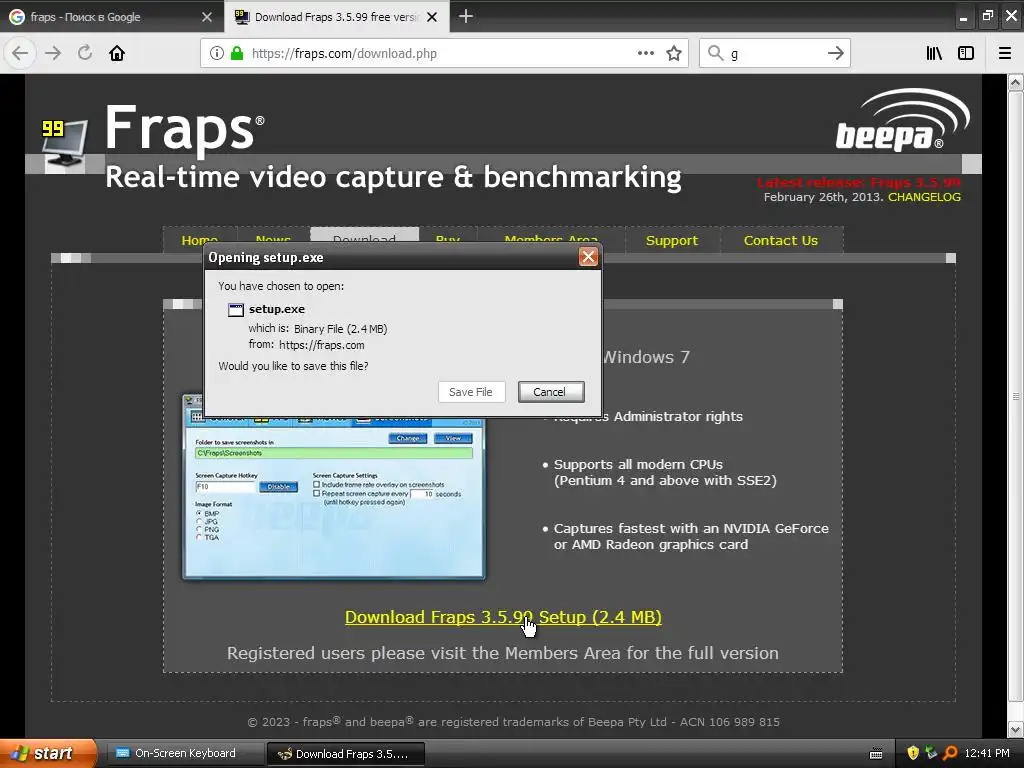
Task: Click the Download Fraps 3.5.99 Setup link
Action: [503, 617]
